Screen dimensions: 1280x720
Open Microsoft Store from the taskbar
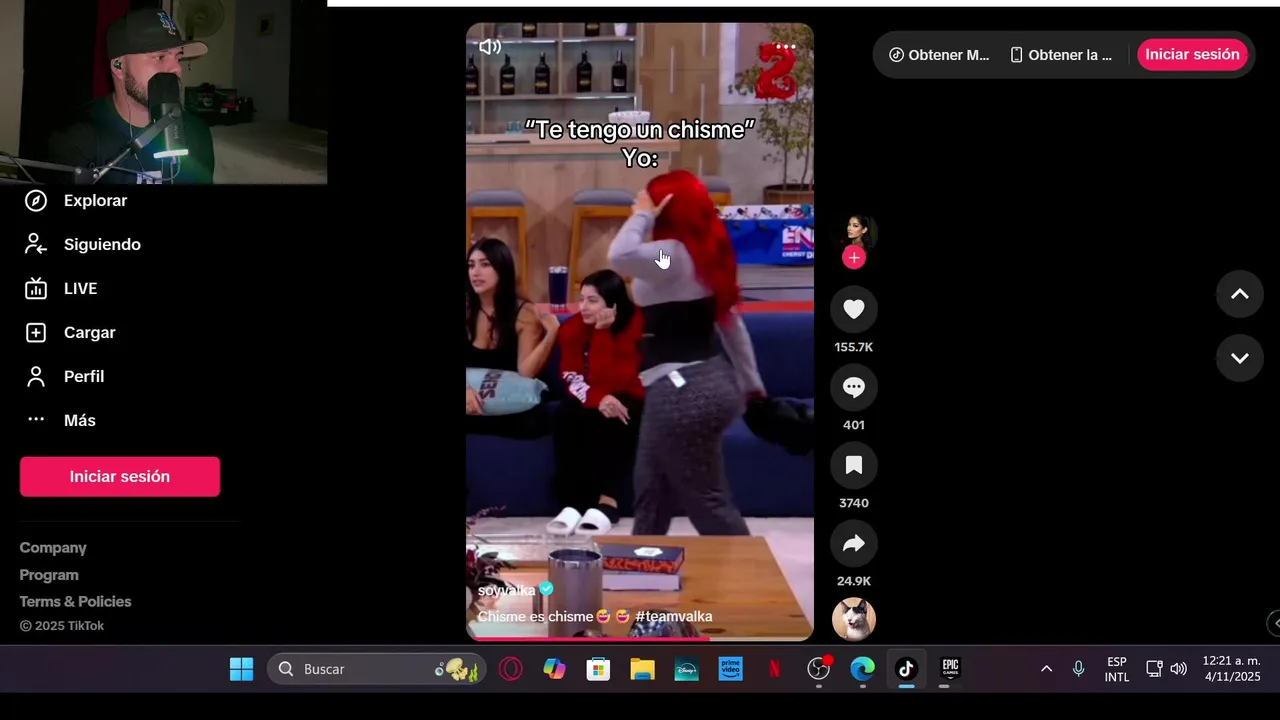click(x=598, y=669)
